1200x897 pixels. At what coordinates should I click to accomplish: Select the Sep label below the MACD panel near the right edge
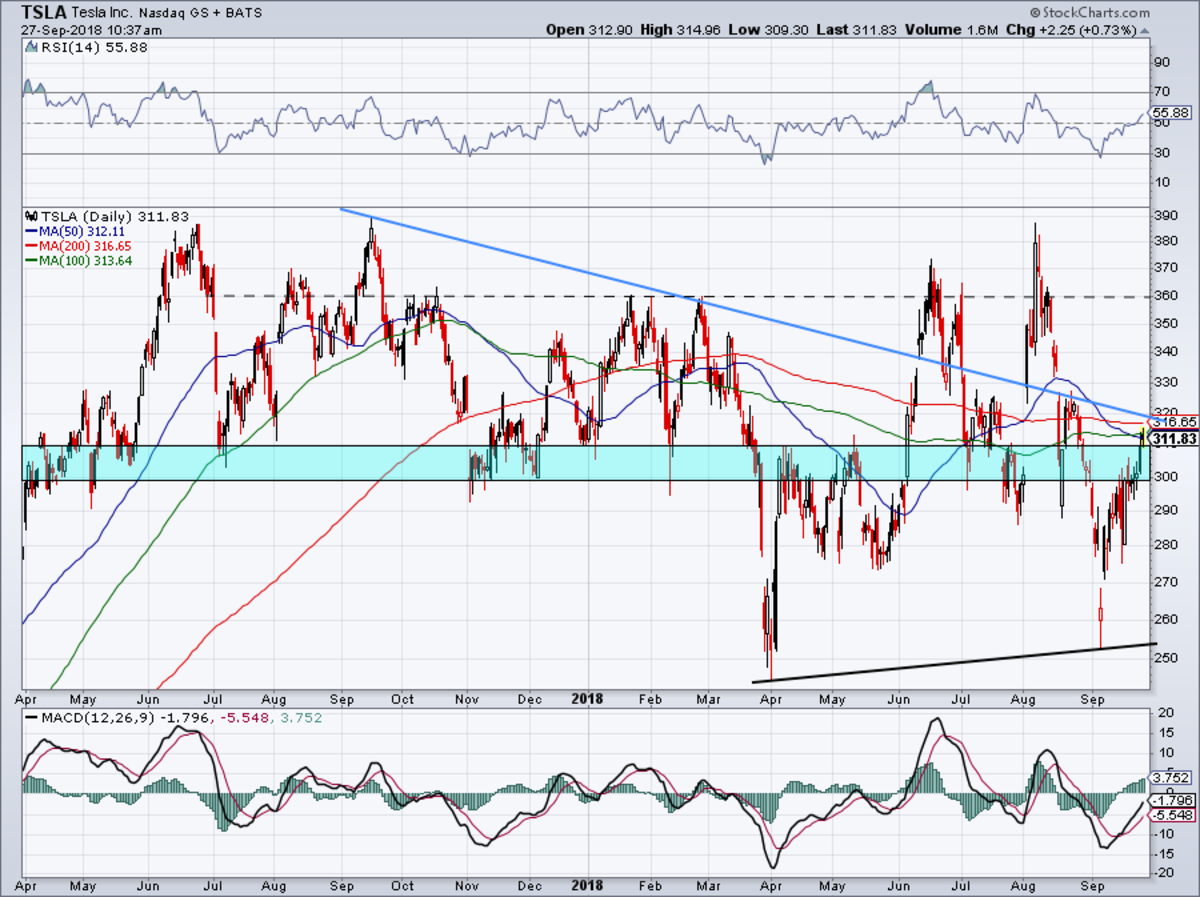pyautogui.click(x=1093, y=885)
